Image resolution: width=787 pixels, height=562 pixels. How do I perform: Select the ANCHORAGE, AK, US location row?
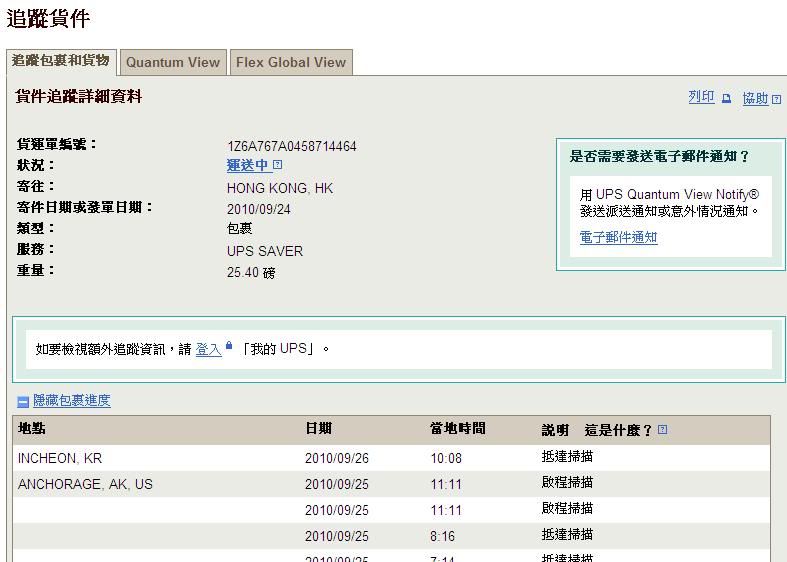(x=85, y=484)
